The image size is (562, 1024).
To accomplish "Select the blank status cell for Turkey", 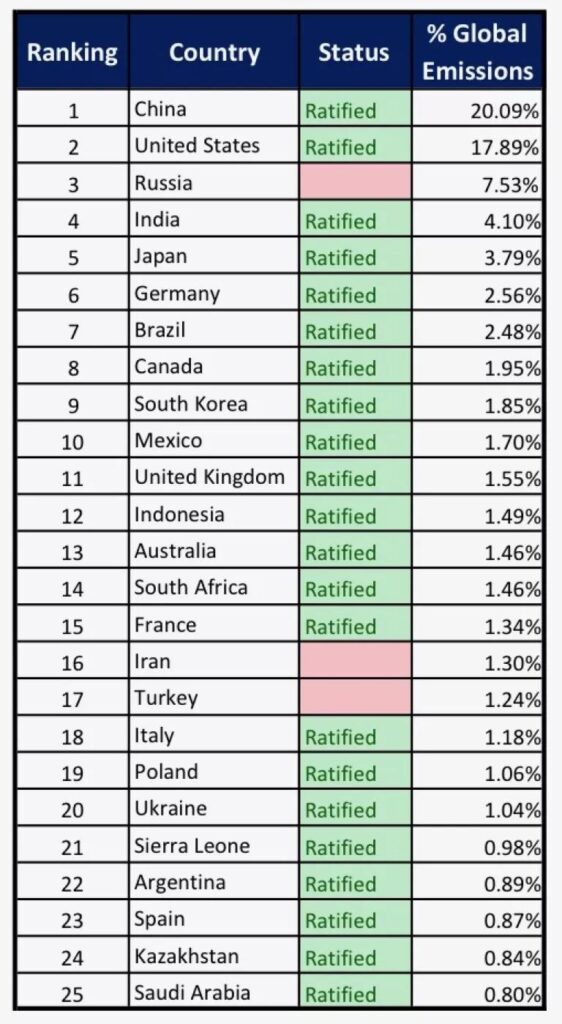I will tap(355, 697).
